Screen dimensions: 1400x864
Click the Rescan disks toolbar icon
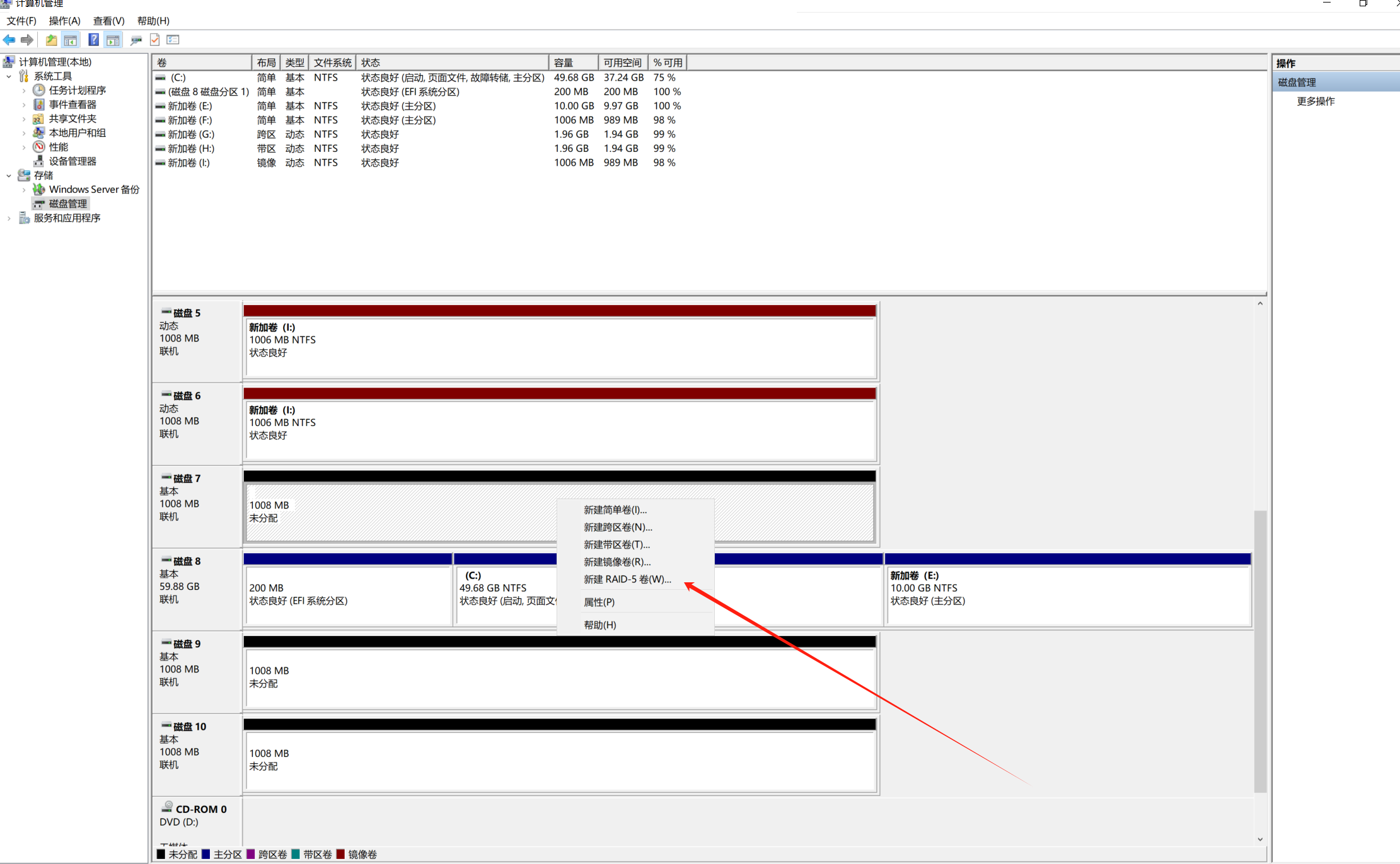tap(136, 40)
